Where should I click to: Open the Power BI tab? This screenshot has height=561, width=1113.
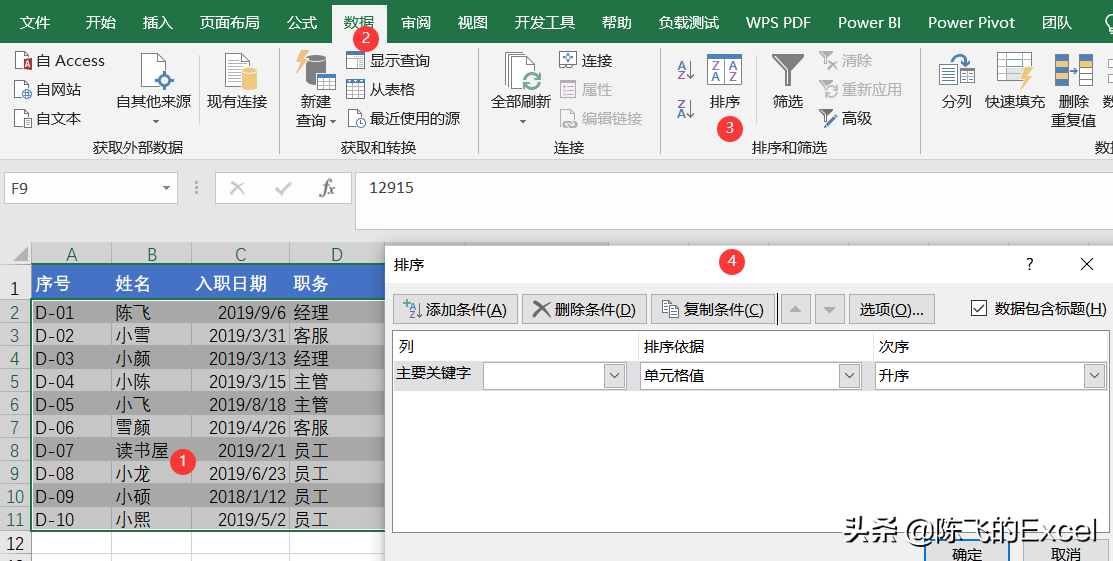click(x=870, y=23)
